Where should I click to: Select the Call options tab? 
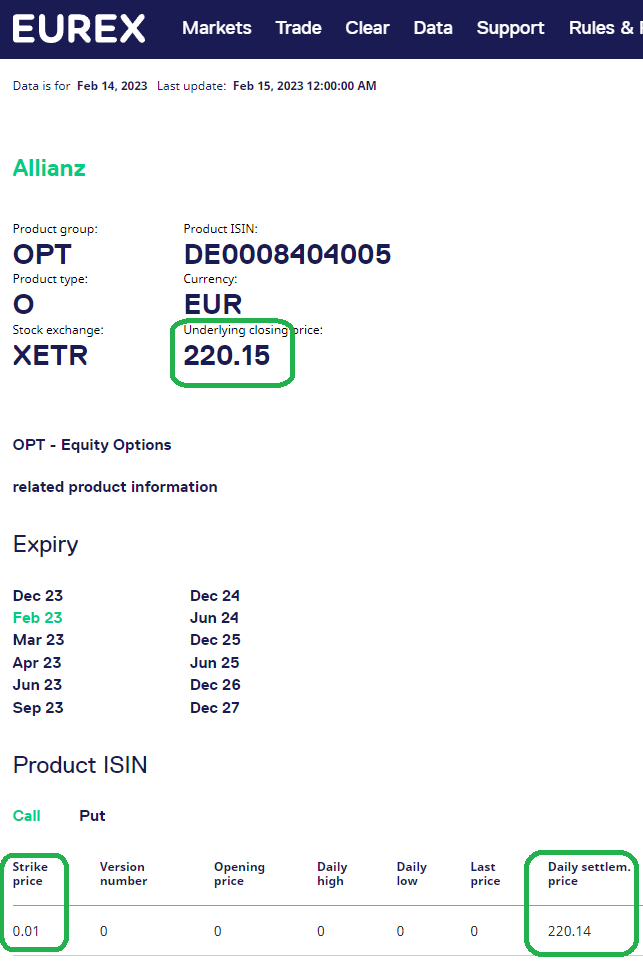coord(27,816)
